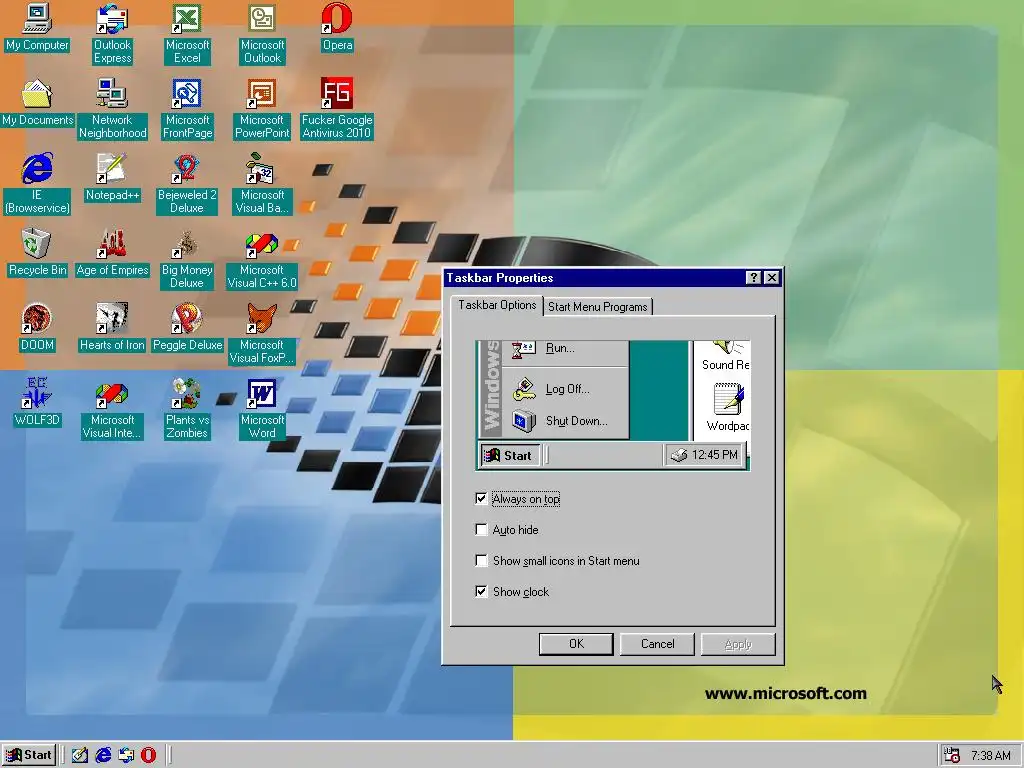Click the scheduler system tray icon

952,755
